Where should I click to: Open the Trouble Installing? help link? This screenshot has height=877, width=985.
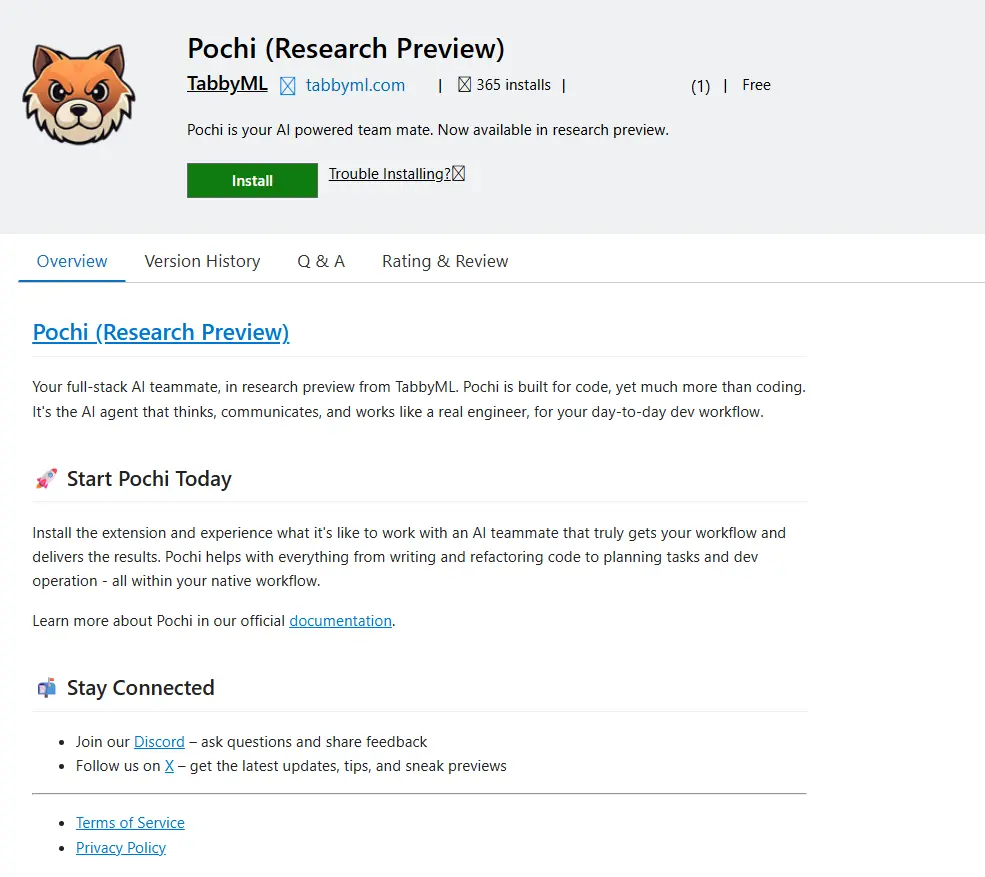[389, 174]
